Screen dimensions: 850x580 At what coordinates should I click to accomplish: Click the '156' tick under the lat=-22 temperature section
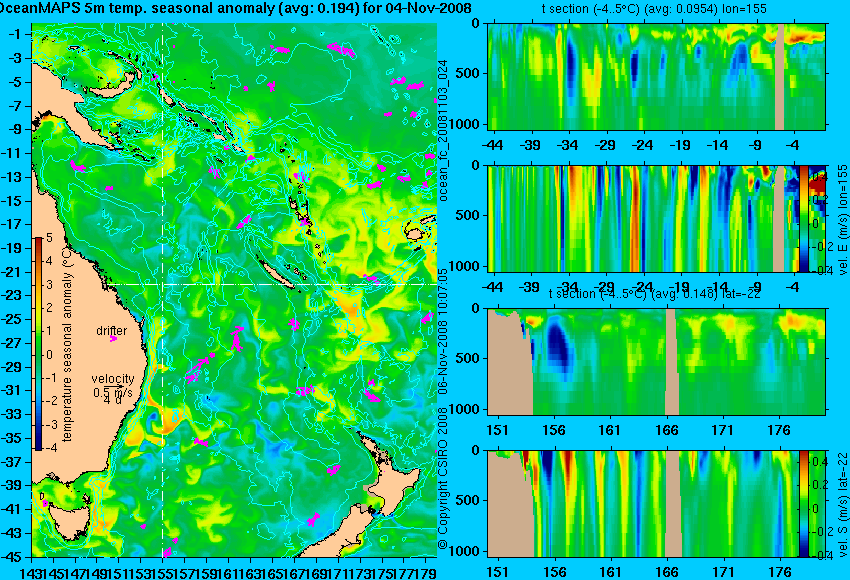(554, 430)
